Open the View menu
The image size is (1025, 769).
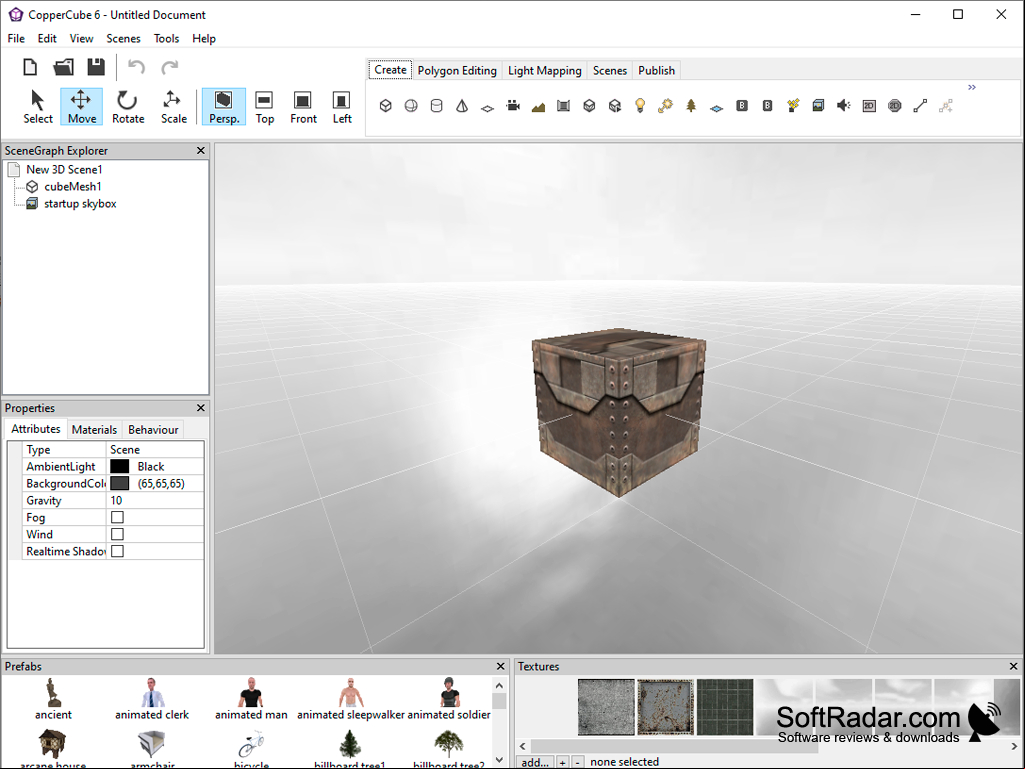click(82, 39)
